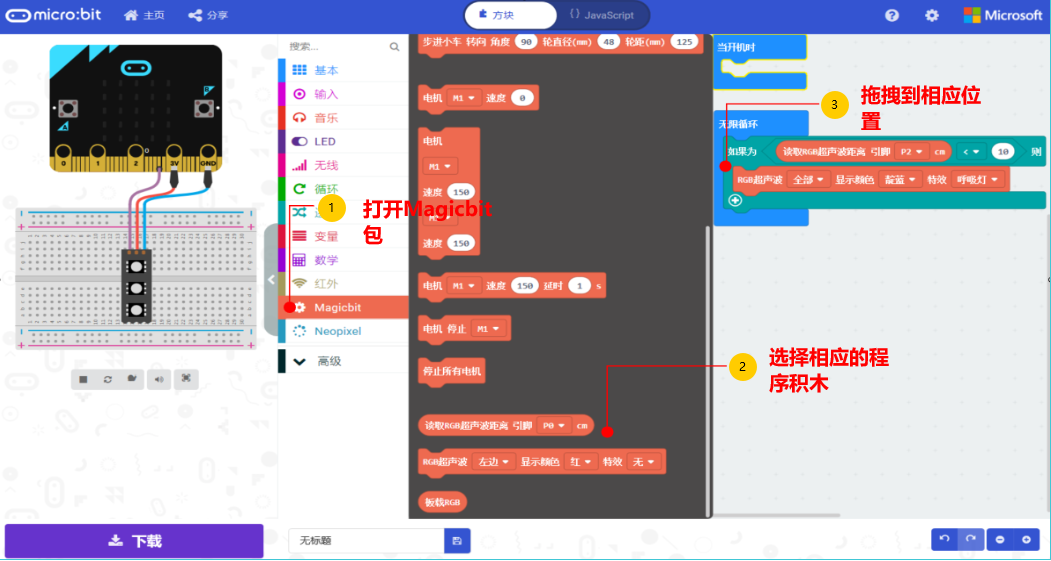Open the settings gear icon
The width and height of the screenshot is (1051, 561).
point(932,15)
